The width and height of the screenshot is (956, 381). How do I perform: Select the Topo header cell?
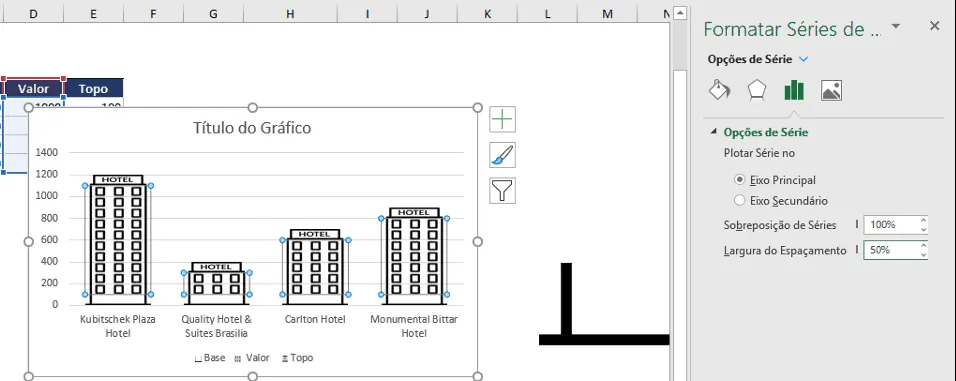[93, 89]
